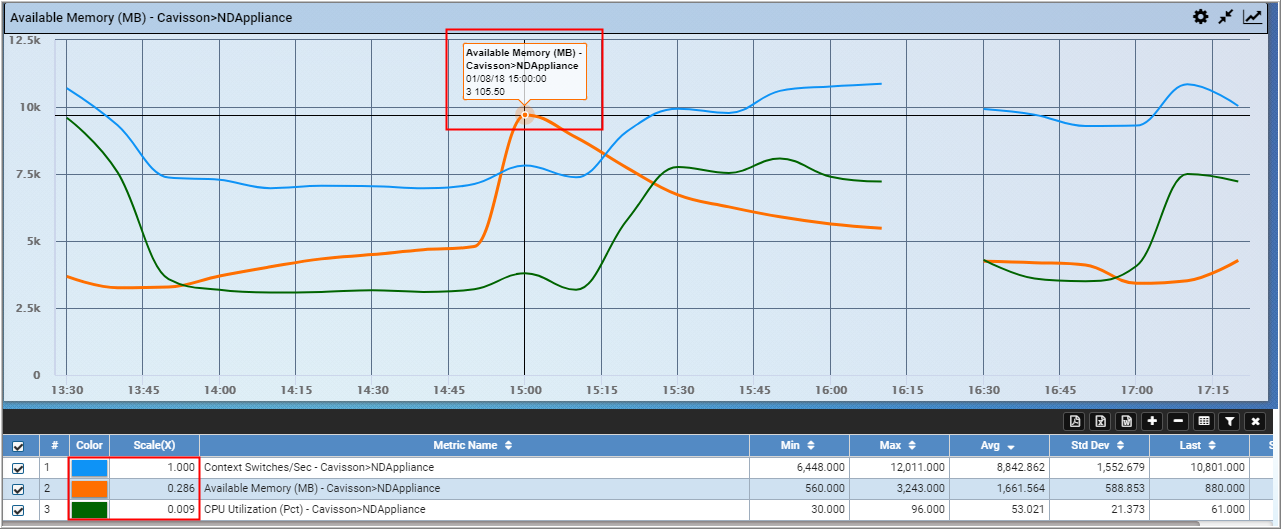Viewport: 1281px width, 529px height.
Task: Click the minus icon in table toolbar
Action: pyautogui.click(x=1178, y=421)
